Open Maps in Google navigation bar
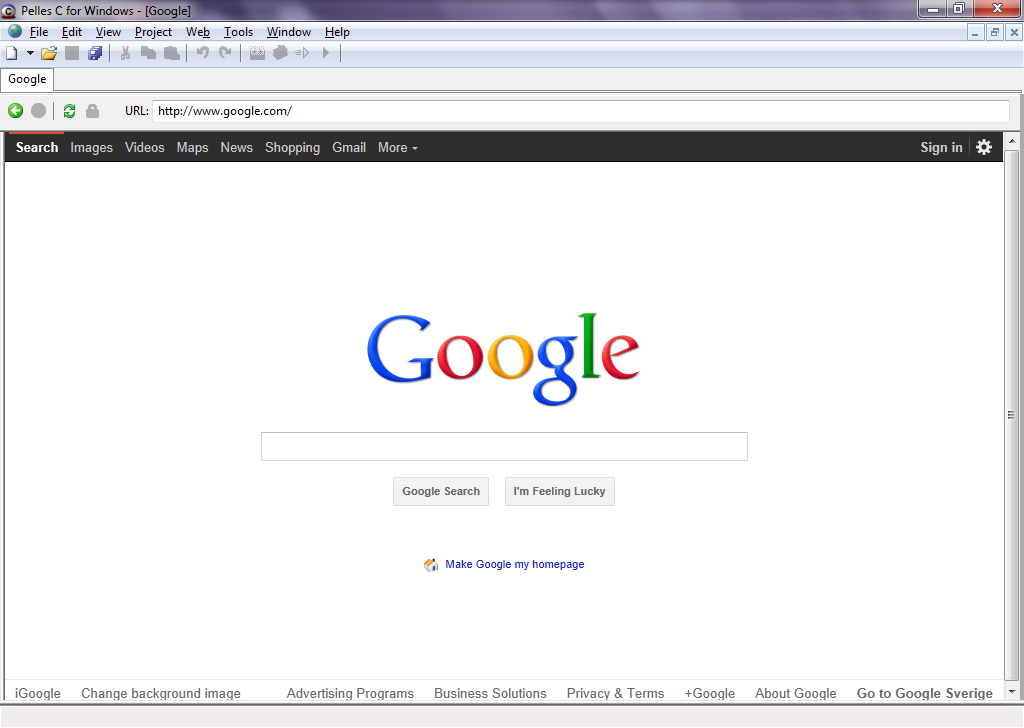This screenshot has width=1024, height=728. (x=193, y=148)
